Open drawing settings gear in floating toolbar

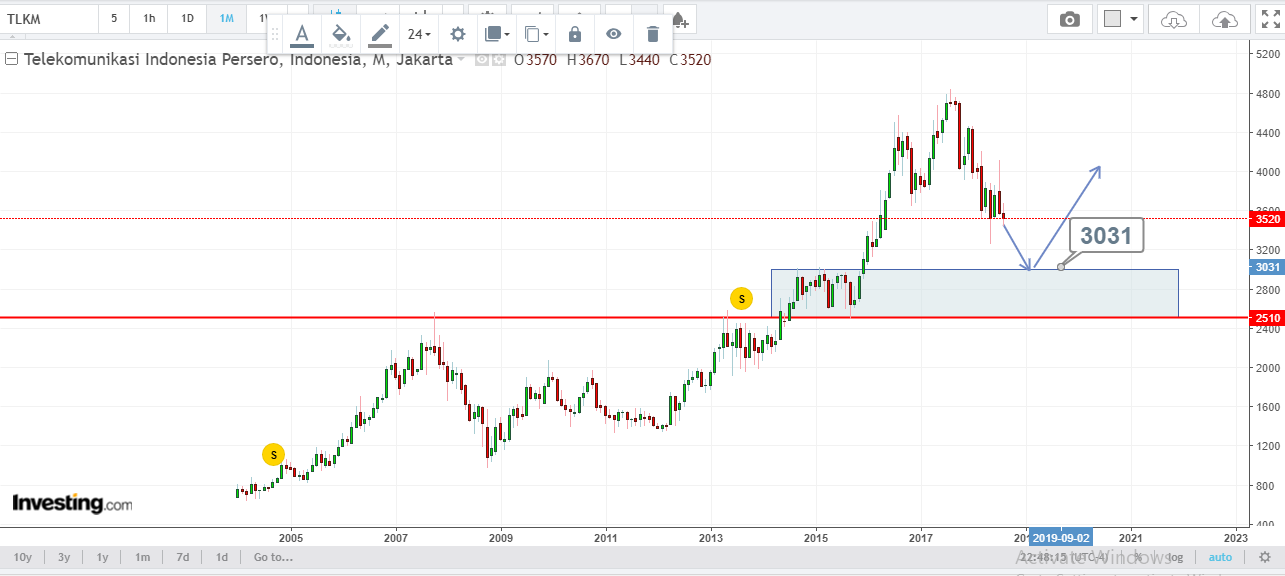pyautogui.click(x=458, y=34)
